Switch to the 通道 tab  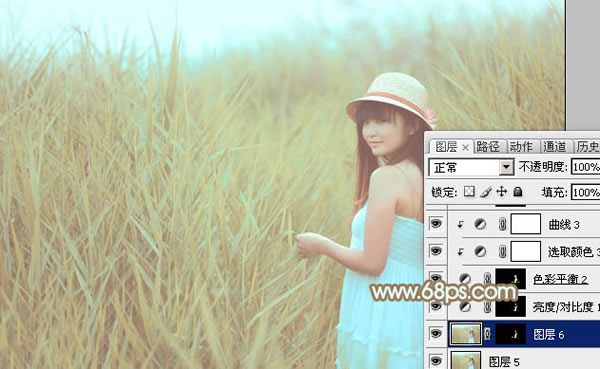coord(554,147)
